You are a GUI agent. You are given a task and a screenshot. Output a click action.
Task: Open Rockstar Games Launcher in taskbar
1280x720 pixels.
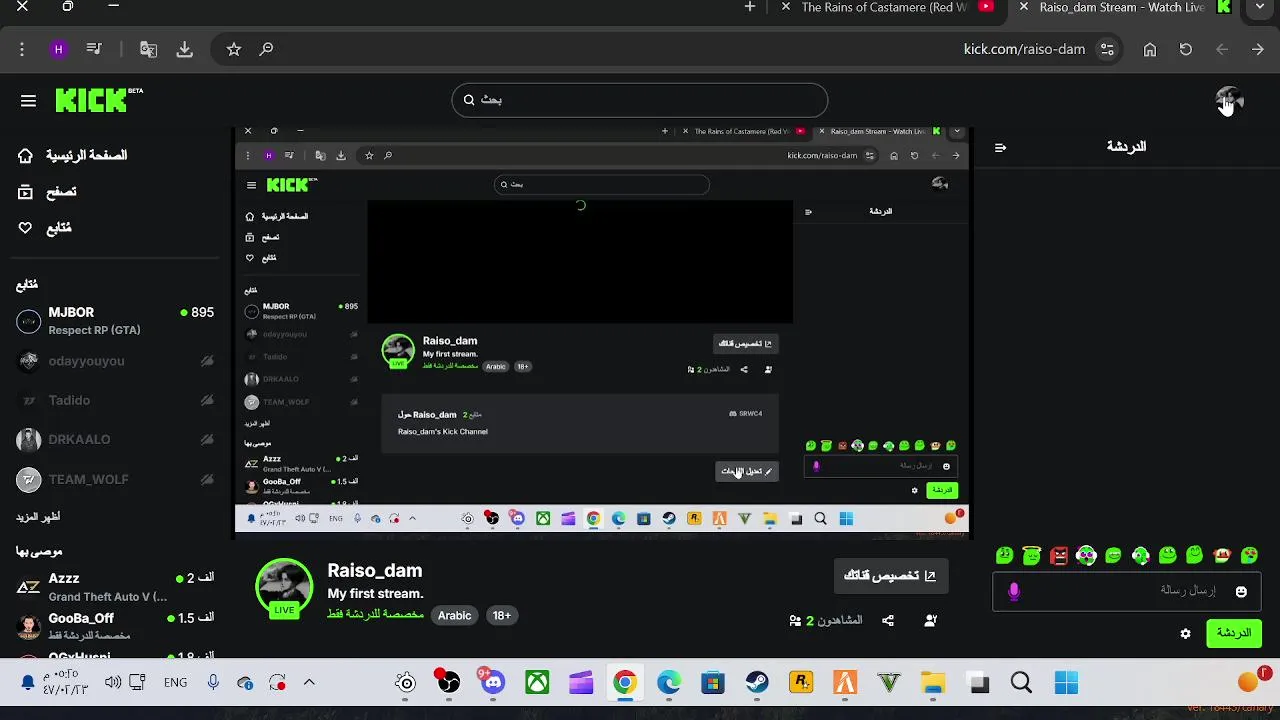[801, 683]
